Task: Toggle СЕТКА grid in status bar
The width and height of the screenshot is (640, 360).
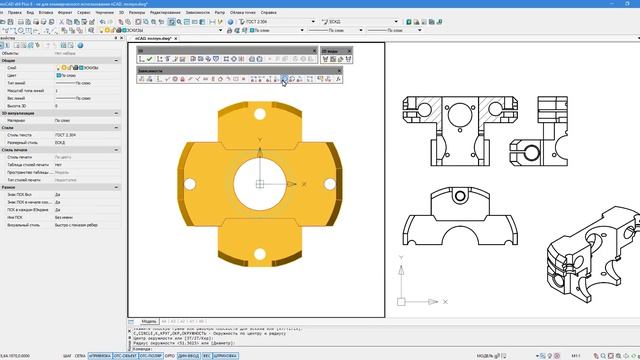Action: click(x=80, y=356)
